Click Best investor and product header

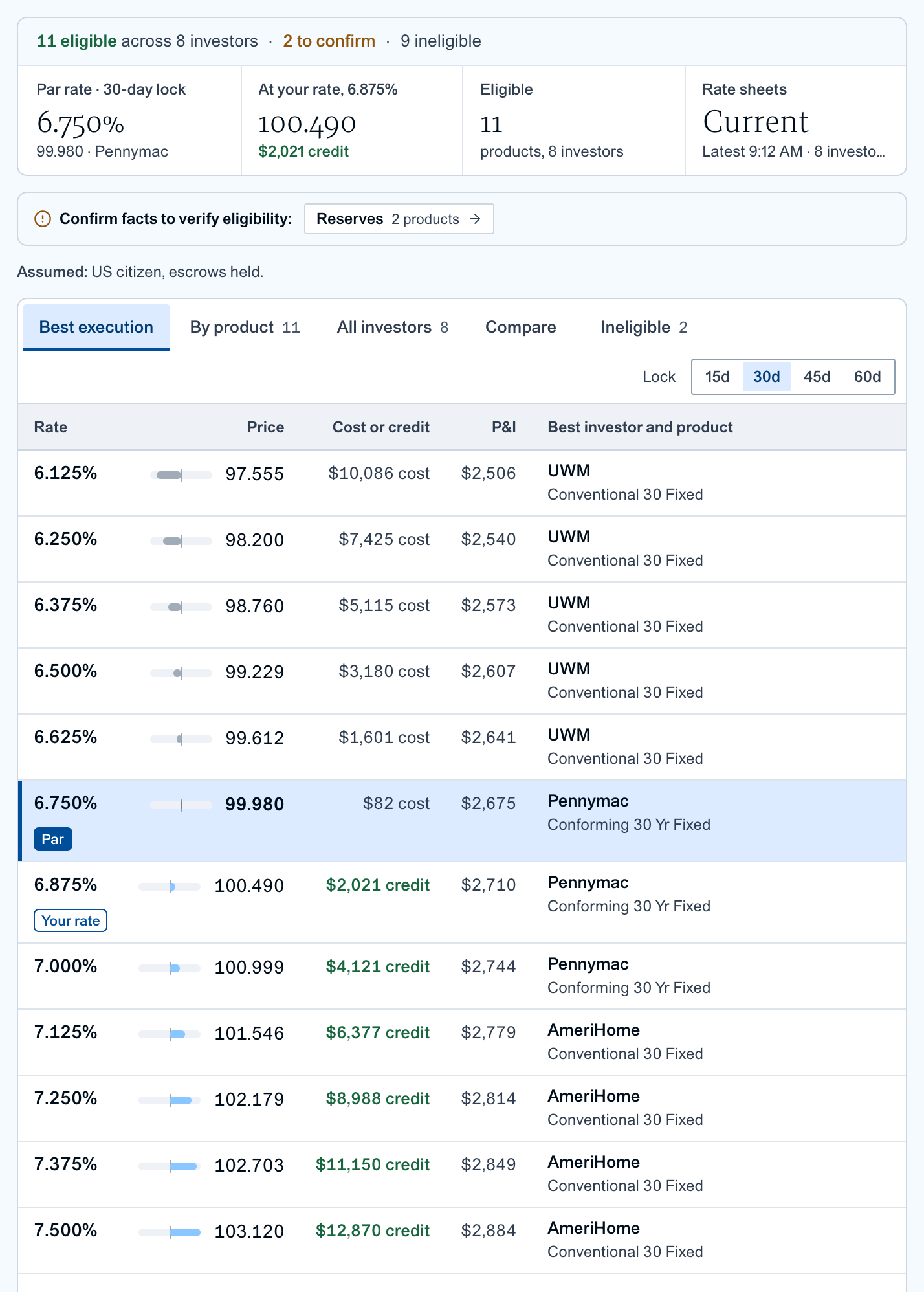pos(640,427)
